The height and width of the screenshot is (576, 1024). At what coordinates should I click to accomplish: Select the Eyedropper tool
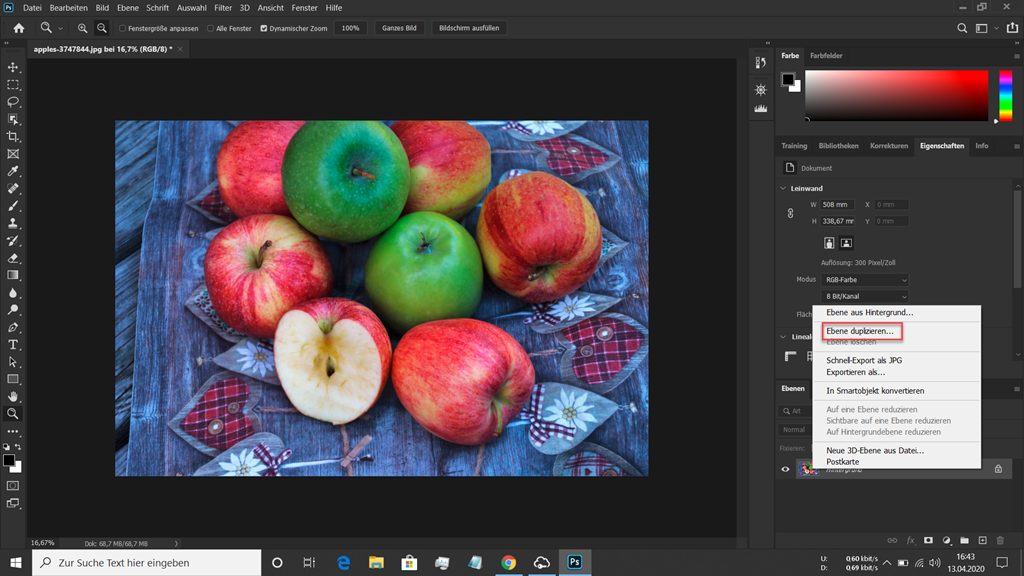13,171
